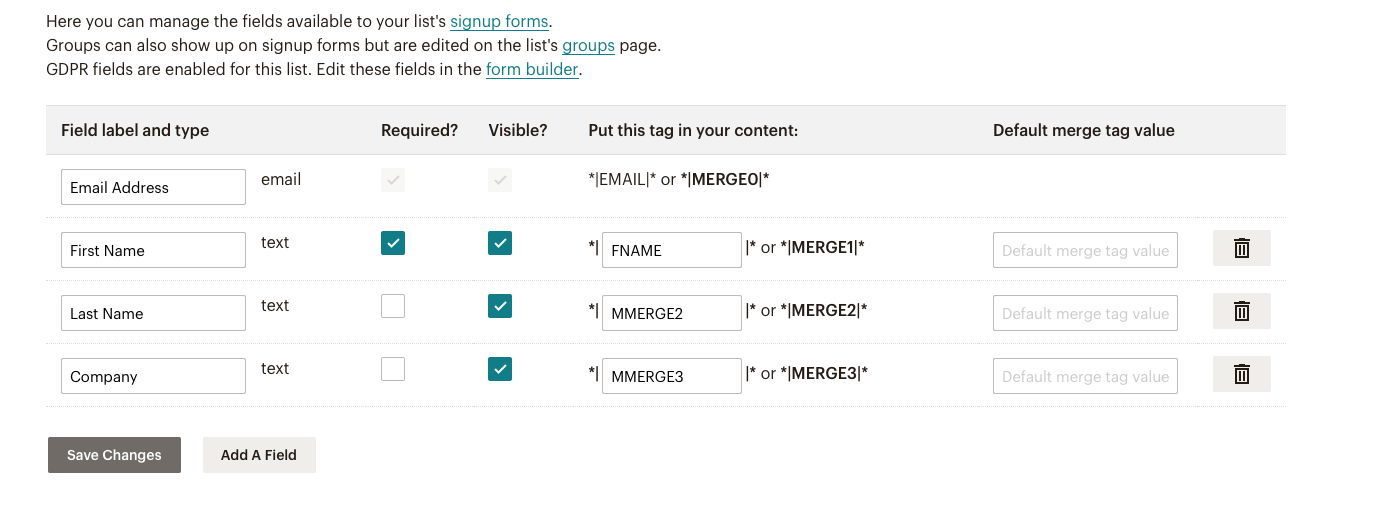Go to the list's groups page link
The width and height of the screenshot is (1385, 531).
pyautogui.click(x=588, y=45)
